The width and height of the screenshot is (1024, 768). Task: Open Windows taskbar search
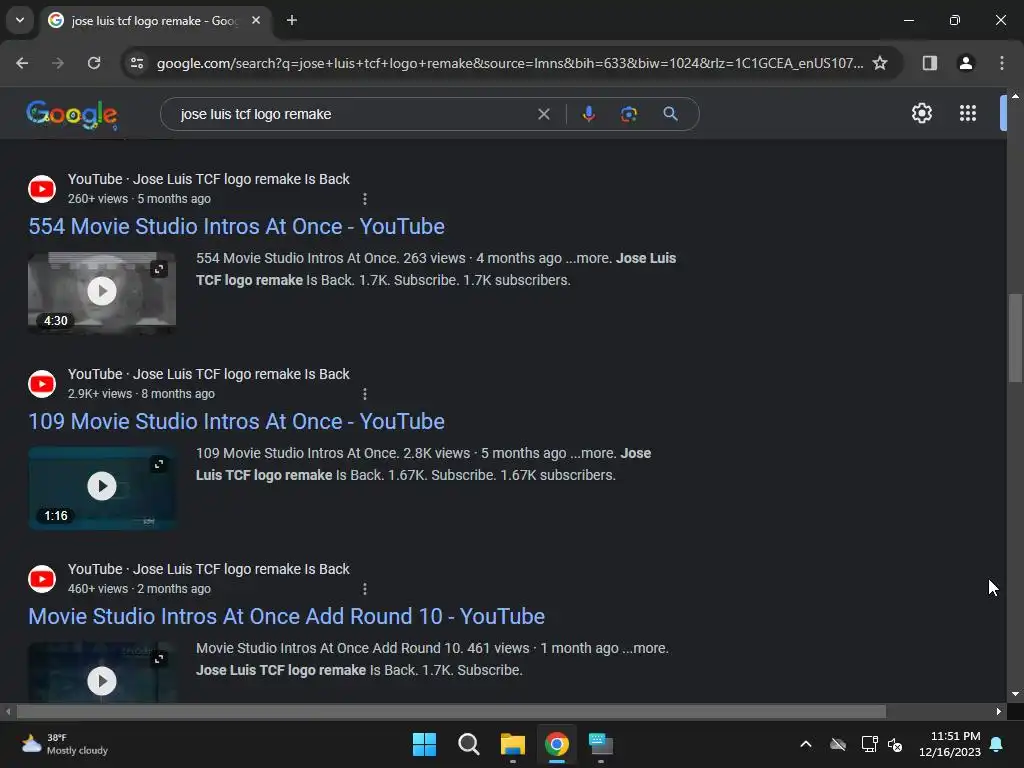point(468,744)
